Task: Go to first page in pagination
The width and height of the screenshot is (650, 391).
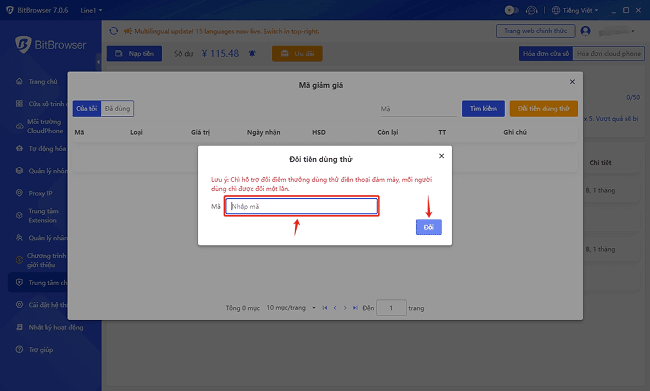Action: (325, 308)
